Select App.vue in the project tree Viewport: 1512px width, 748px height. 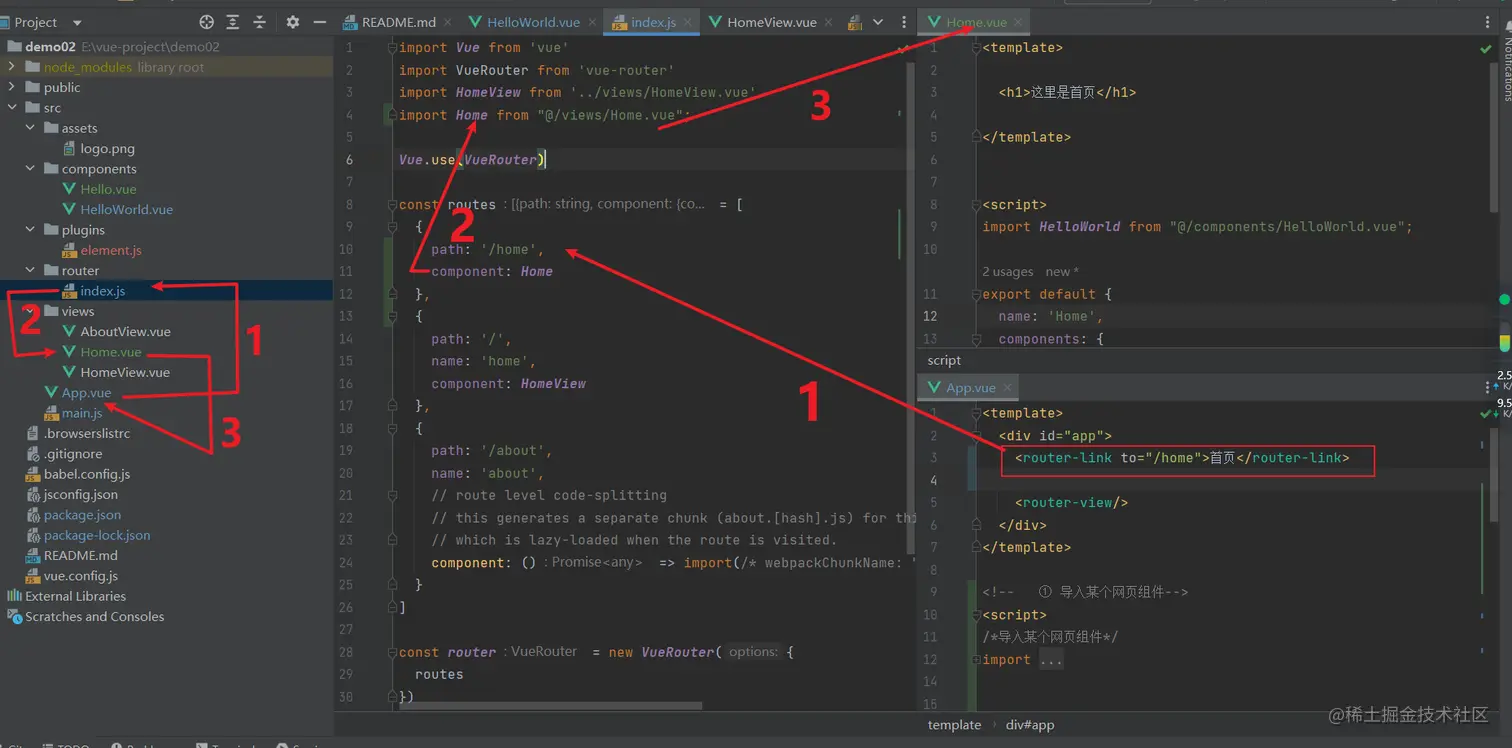coord(86,393)
